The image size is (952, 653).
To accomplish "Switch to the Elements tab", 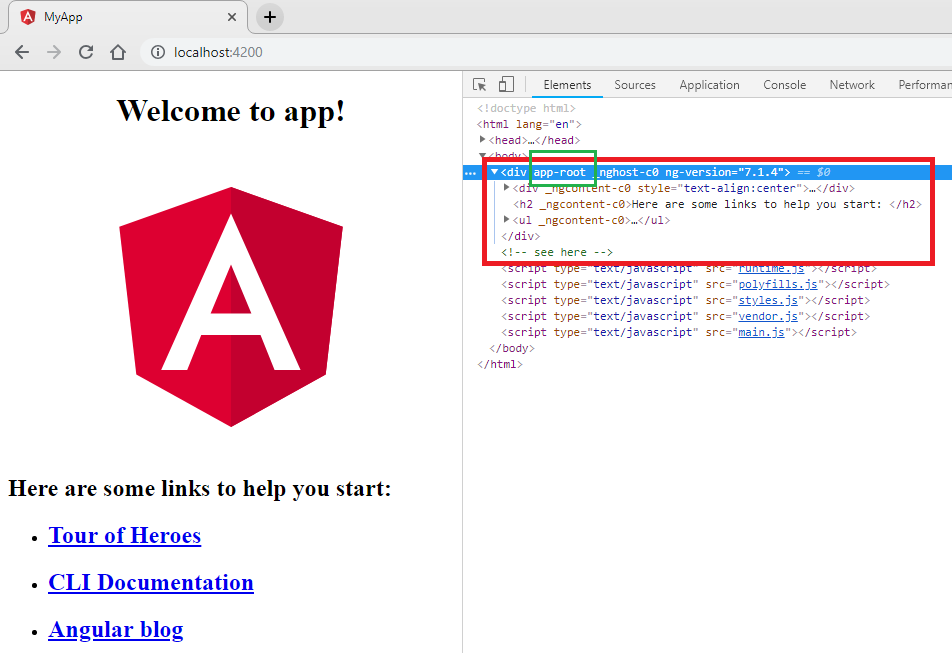I will coord(567,85).
